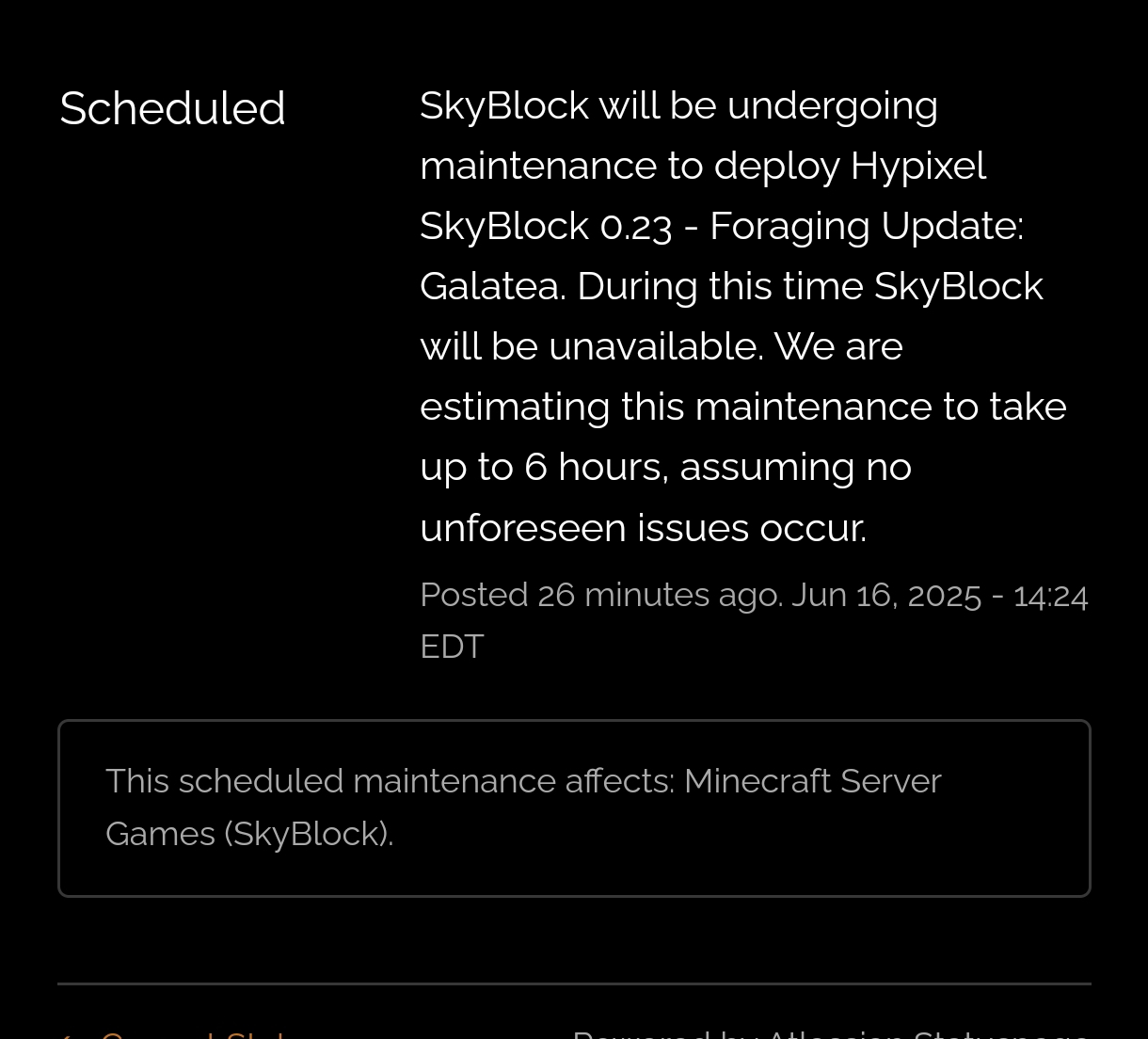Click the 'up to 6 hours' estimate text
The height and width of the screenshot is (1039, 1148).
(x=544, y=467)
